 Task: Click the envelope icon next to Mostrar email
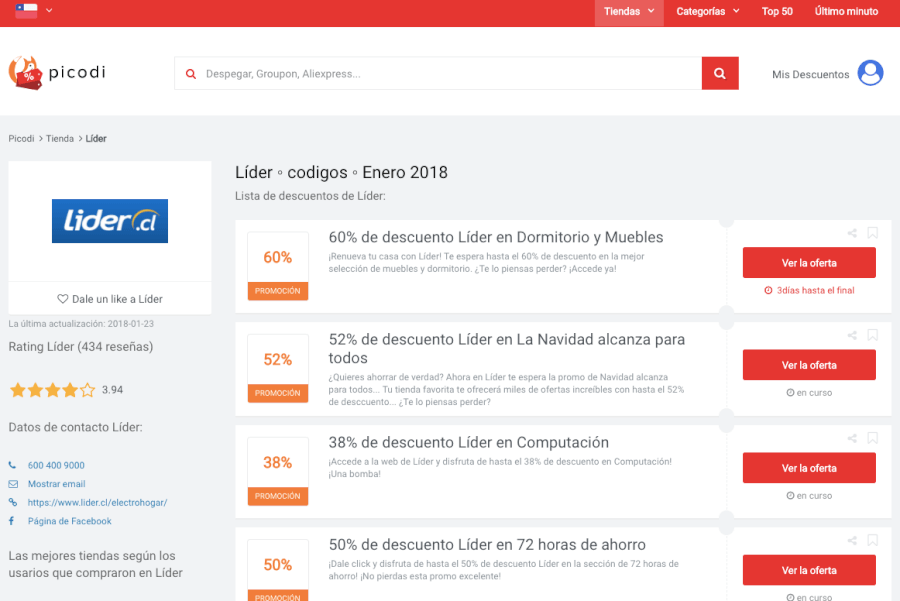tap(13, 484)
